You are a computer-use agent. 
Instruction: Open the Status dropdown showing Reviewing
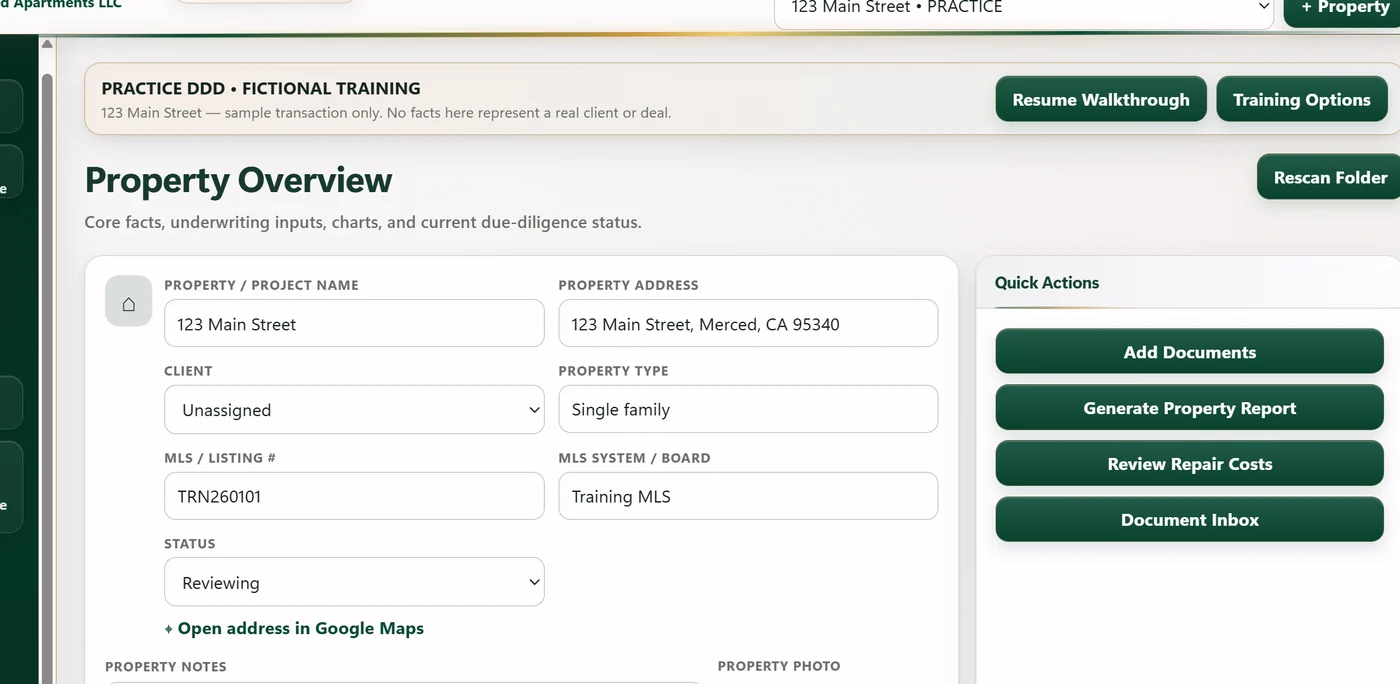click(354, 582)
